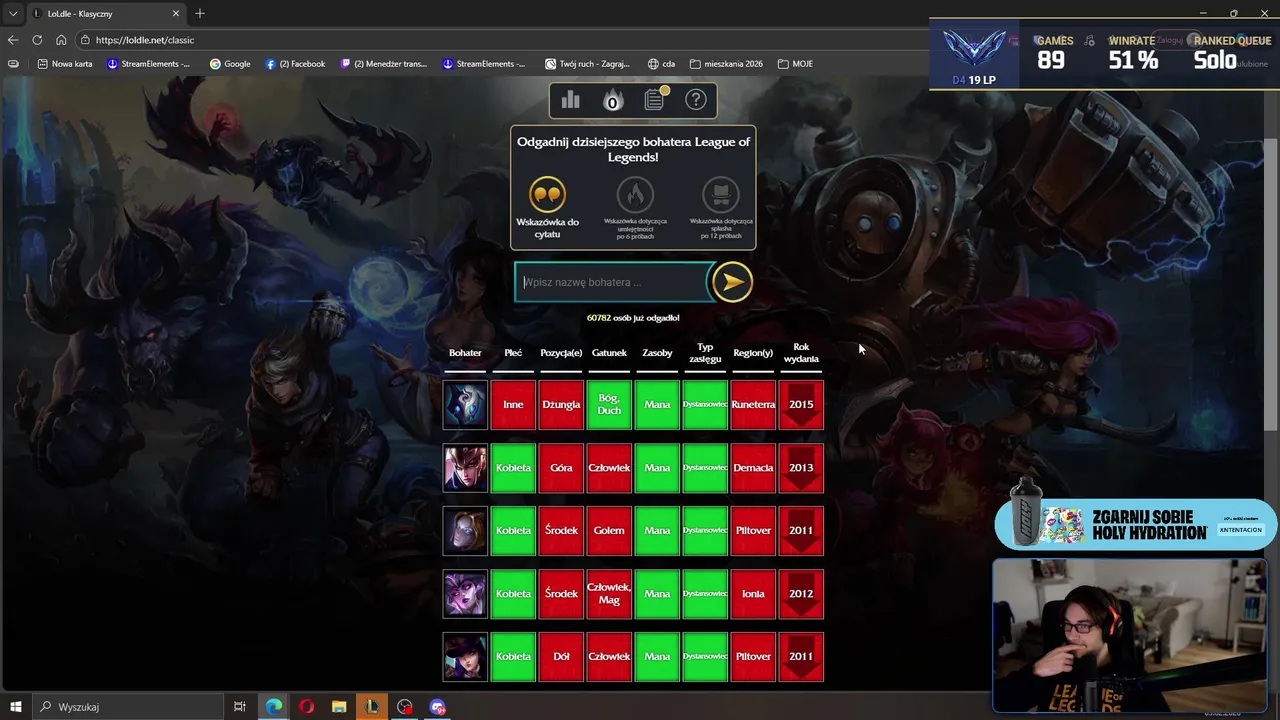
Task: Click the Pozycja(e) column header
Action: pyautogui.click(x=561, y=353)
